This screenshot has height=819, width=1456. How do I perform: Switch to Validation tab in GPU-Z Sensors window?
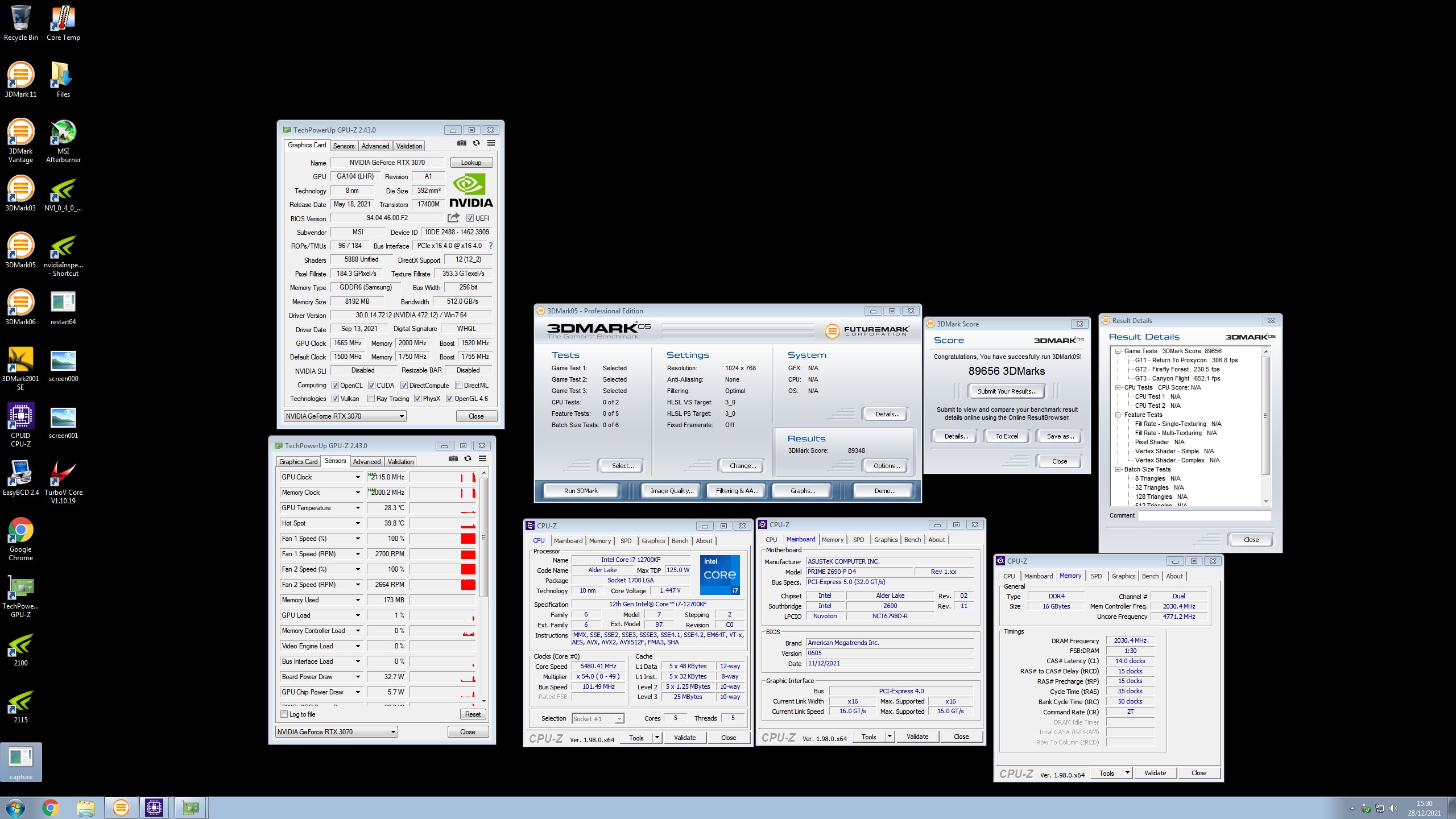point(401,462)
